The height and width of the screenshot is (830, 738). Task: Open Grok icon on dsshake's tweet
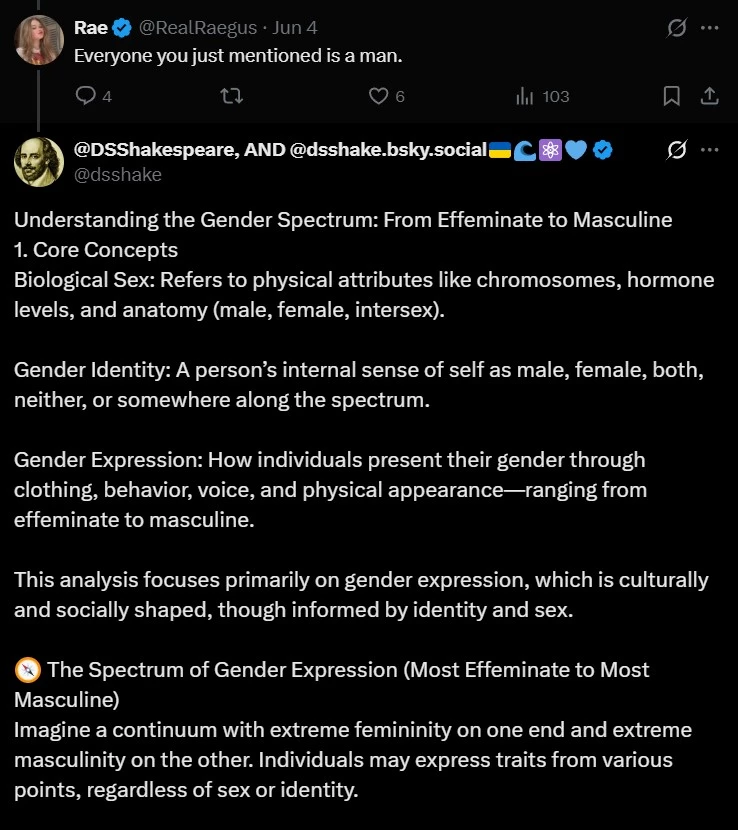click(x=677, y=150)
